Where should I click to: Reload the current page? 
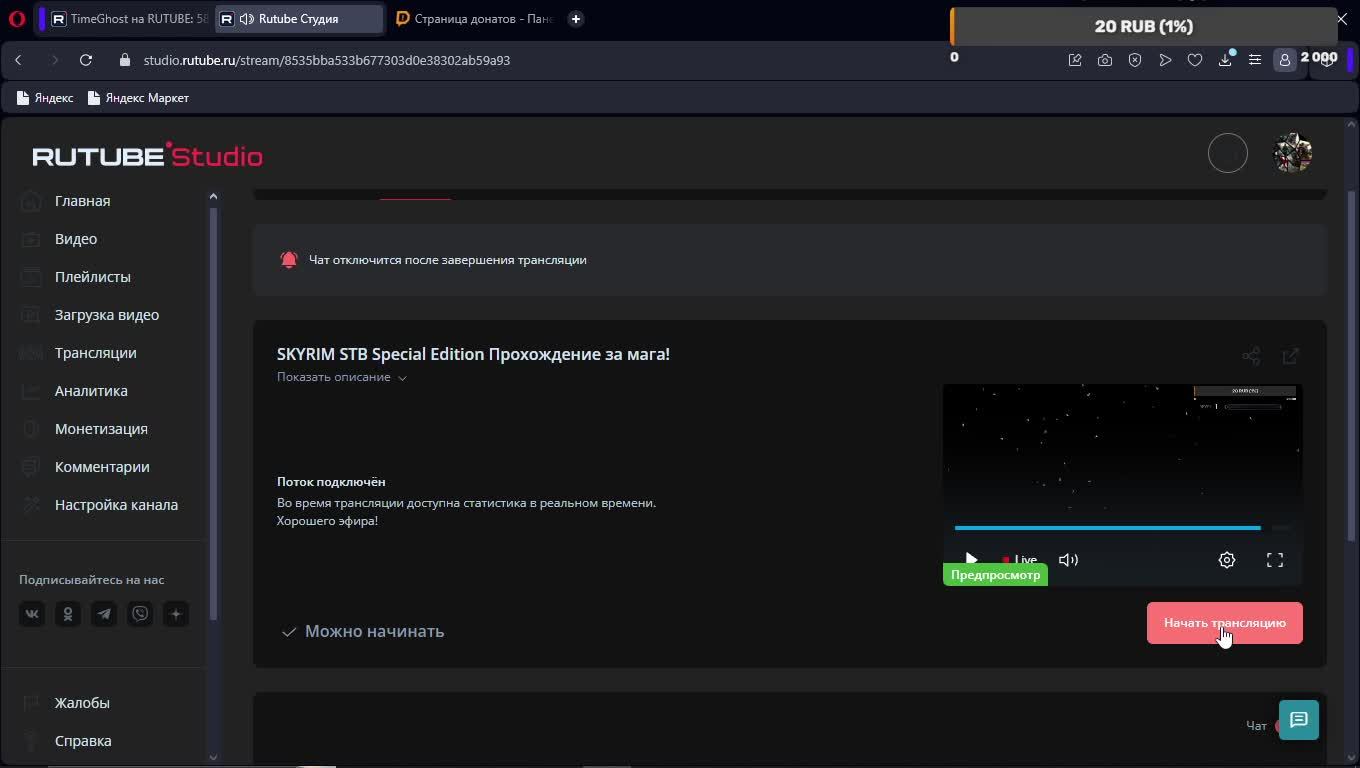pos(86,60)
